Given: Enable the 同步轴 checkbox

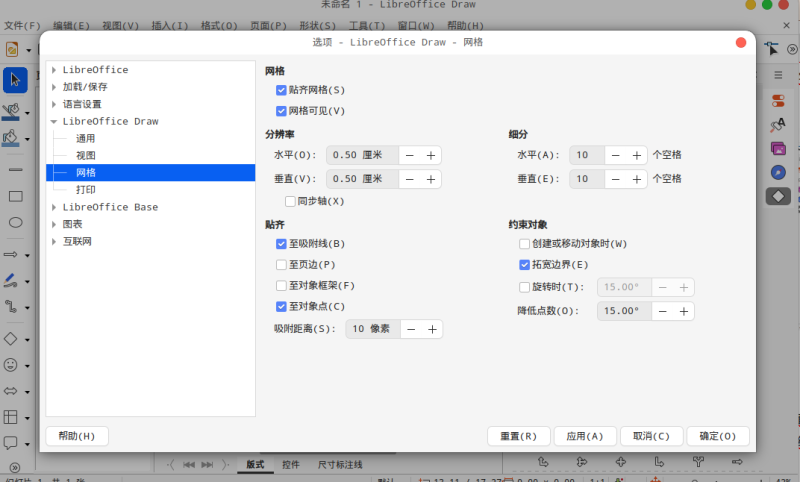Looking at the screenshot, I should tap(291, 201).
